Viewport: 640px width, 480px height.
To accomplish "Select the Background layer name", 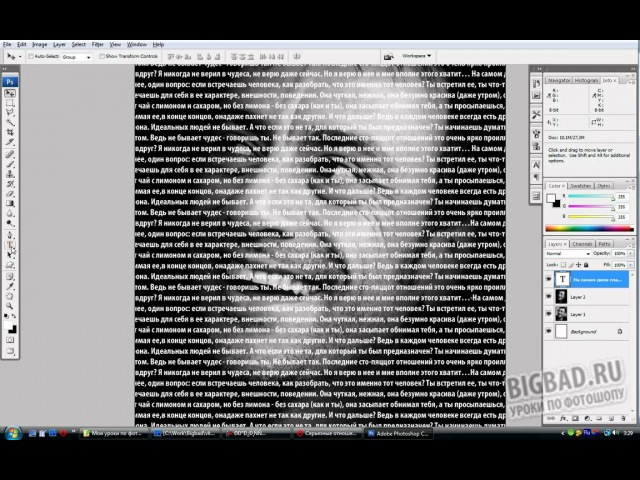I will 583,332.
